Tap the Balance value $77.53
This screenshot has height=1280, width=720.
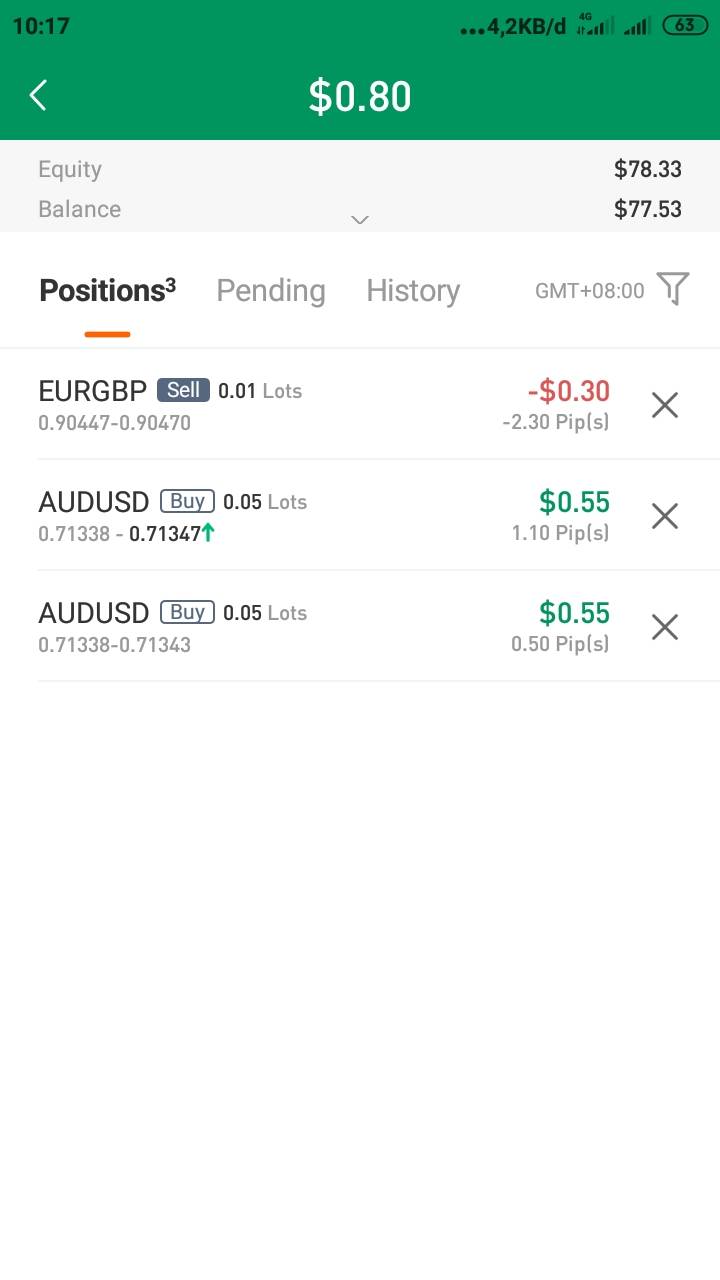click(648, 209)
